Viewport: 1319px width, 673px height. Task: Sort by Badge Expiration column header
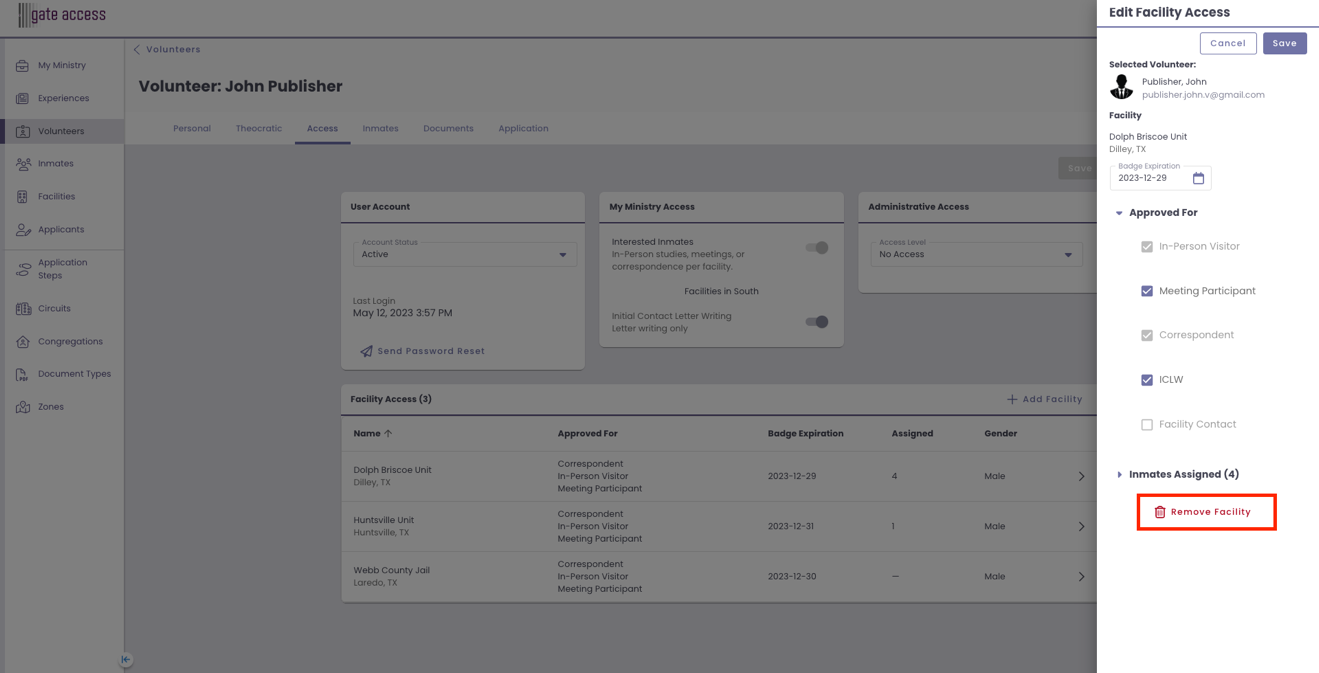click(x=805, y=434)
